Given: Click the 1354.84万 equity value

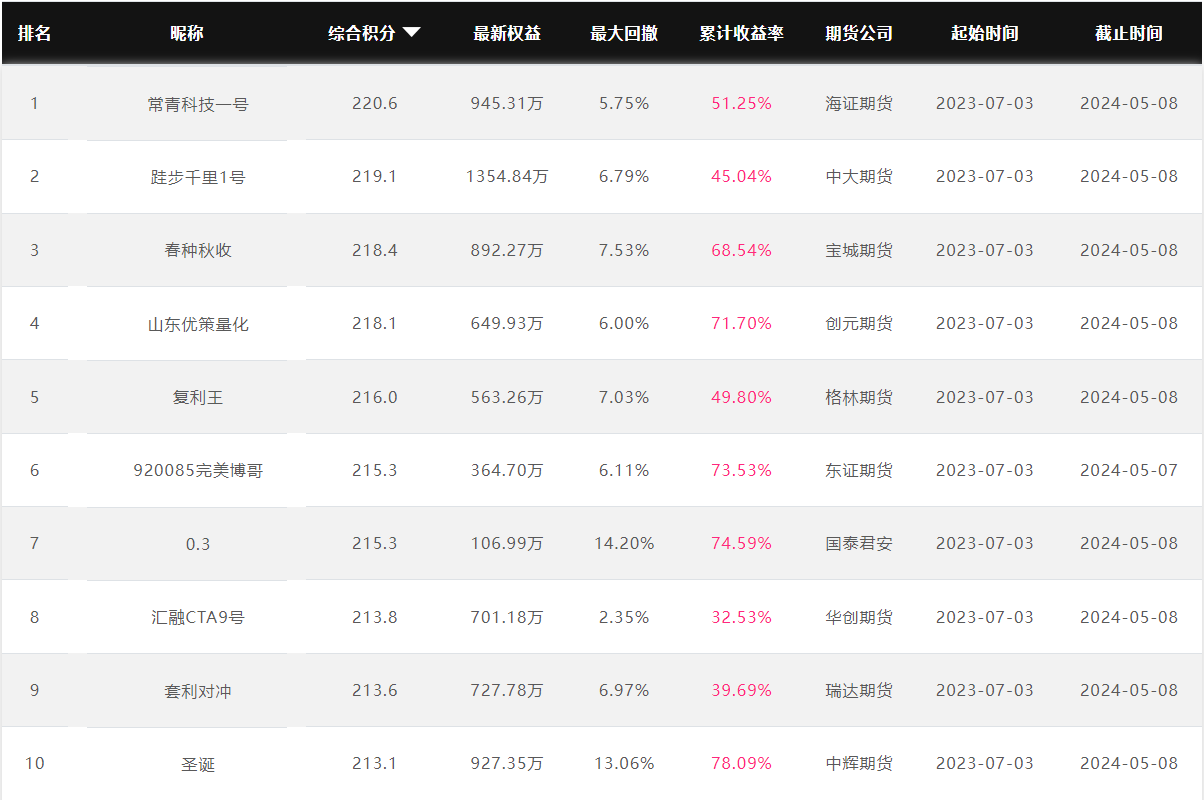Looking at the screenshot, I should [x=507, y=176].
